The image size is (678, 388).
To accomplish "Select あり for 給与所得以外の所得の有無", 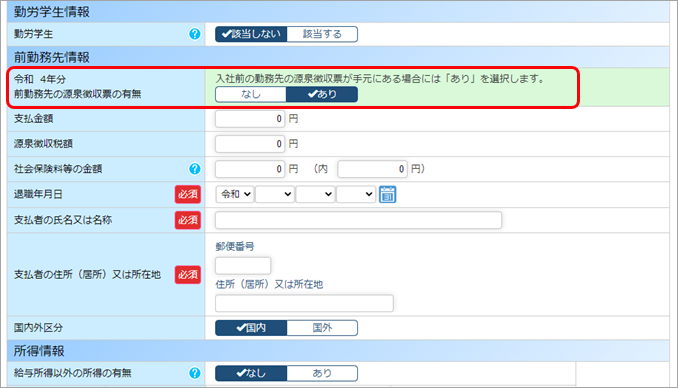I will [322, 373].
